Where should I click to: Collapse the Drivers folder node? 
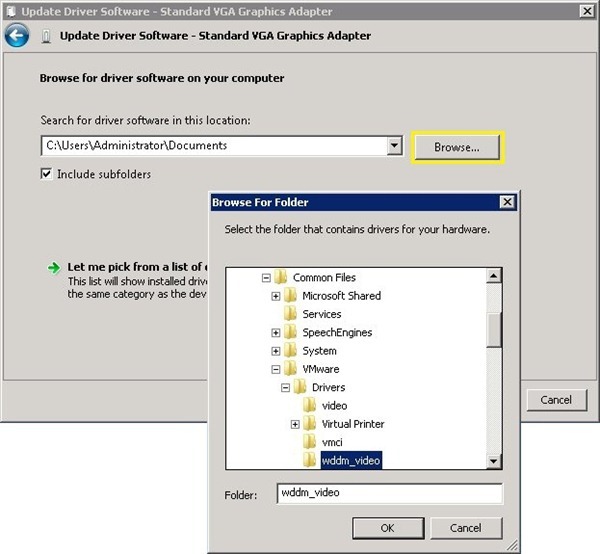[285, 388]
